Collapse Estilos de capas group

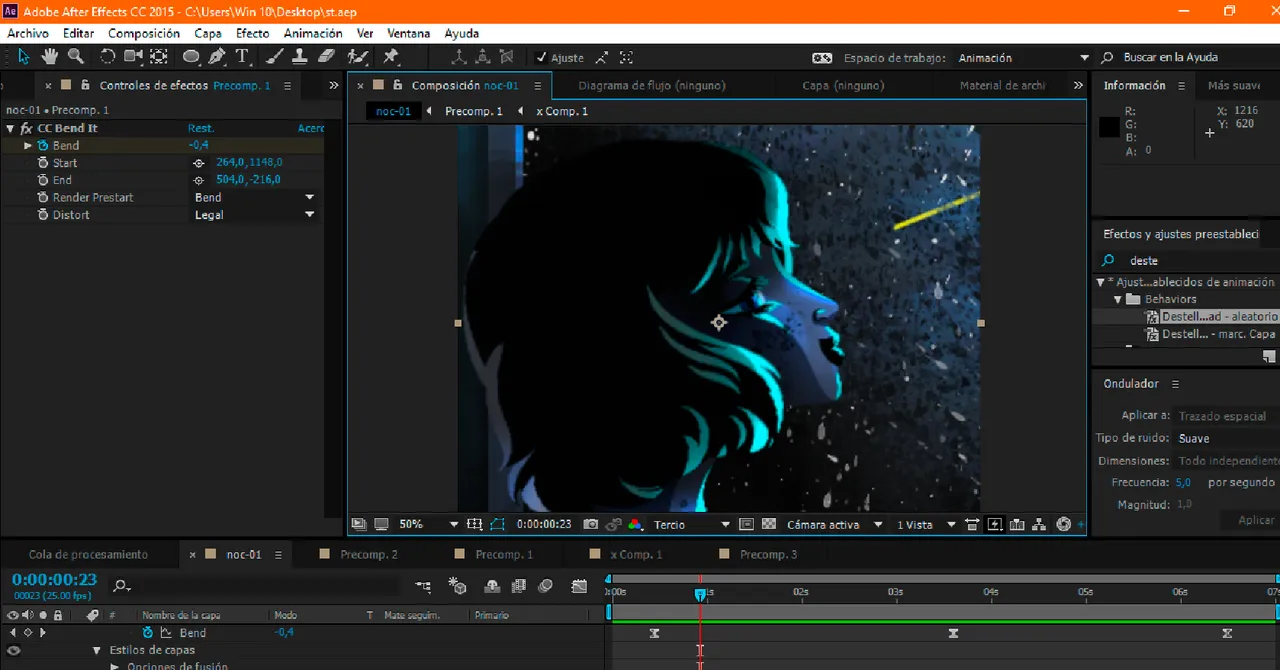pyautogui.click(x=97, y=650)
